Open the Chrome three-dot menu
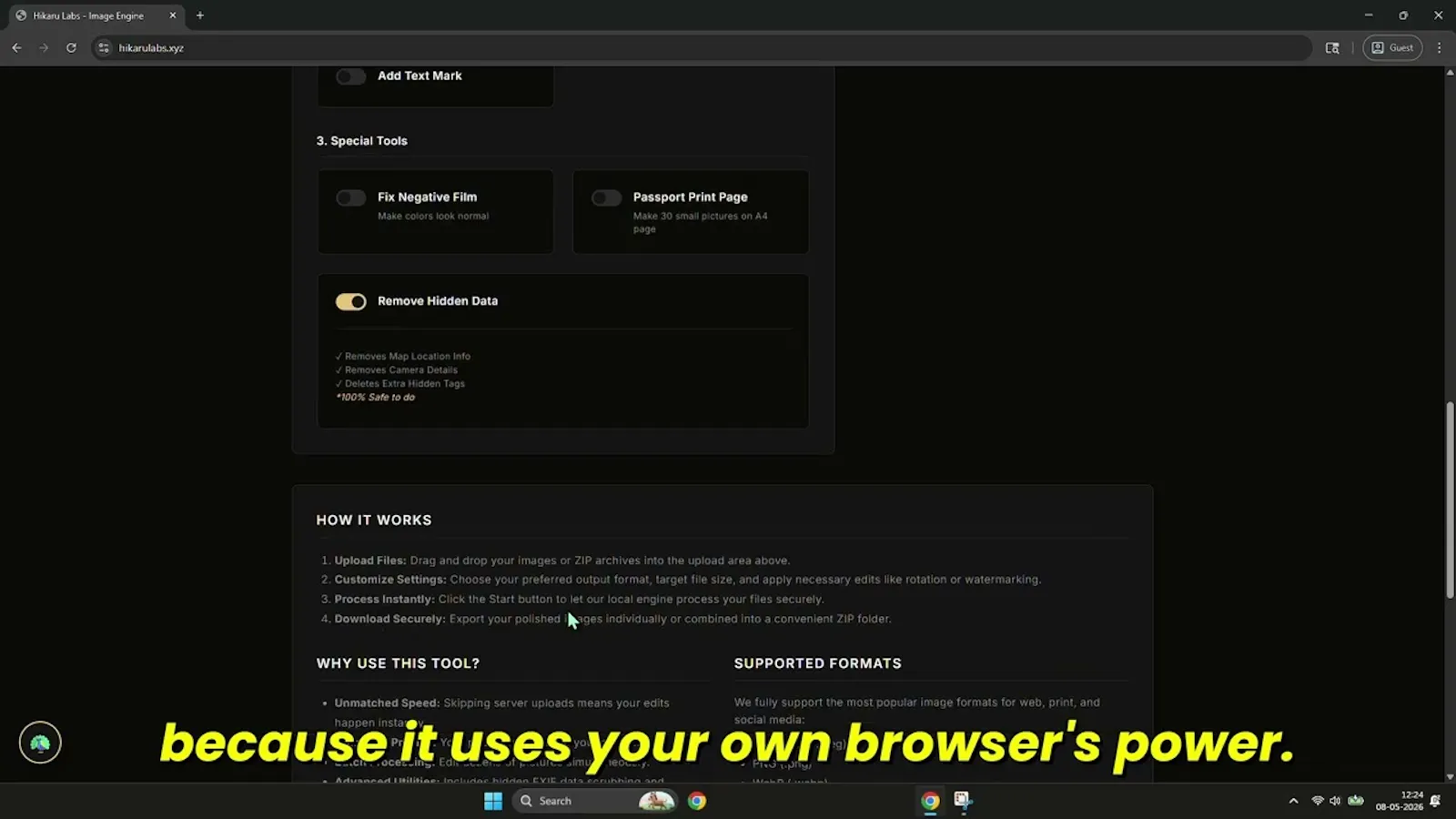The image size is (1456, 819). [x=1439, y=47]
